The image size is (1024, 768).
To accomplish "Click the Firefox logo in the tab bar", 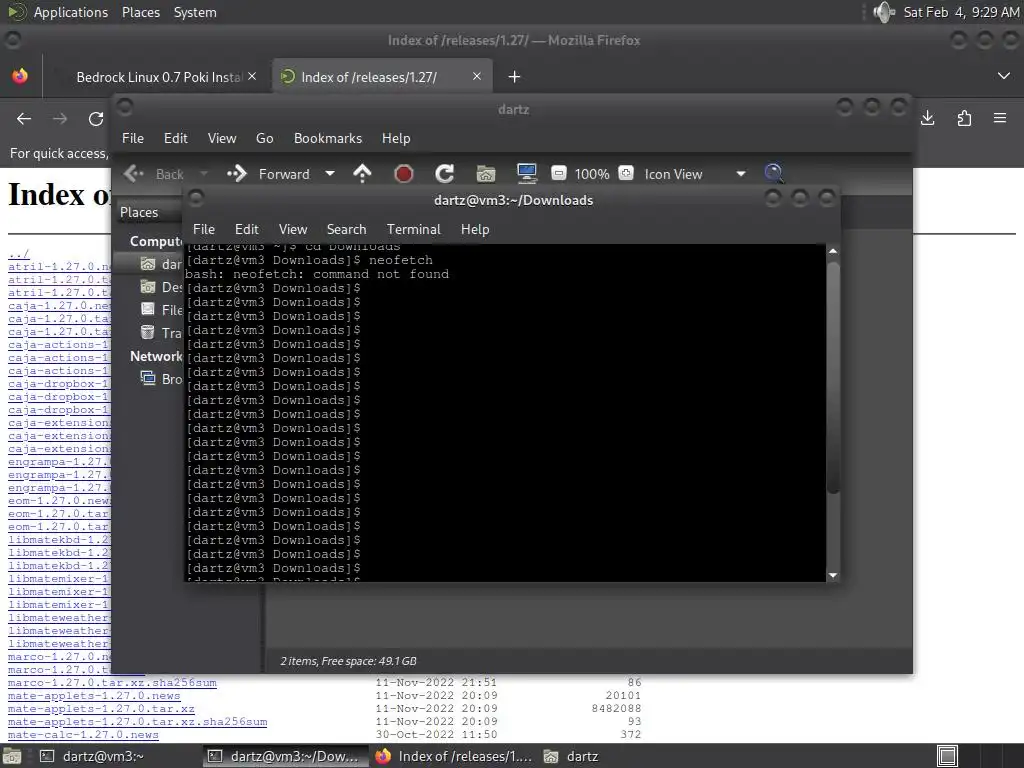I will pos(20,76).
